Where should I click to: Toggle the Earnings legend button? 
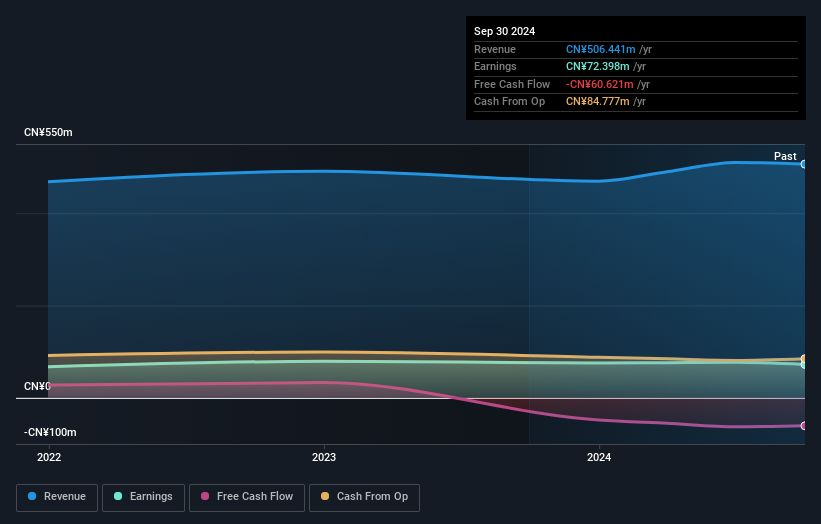143,497
